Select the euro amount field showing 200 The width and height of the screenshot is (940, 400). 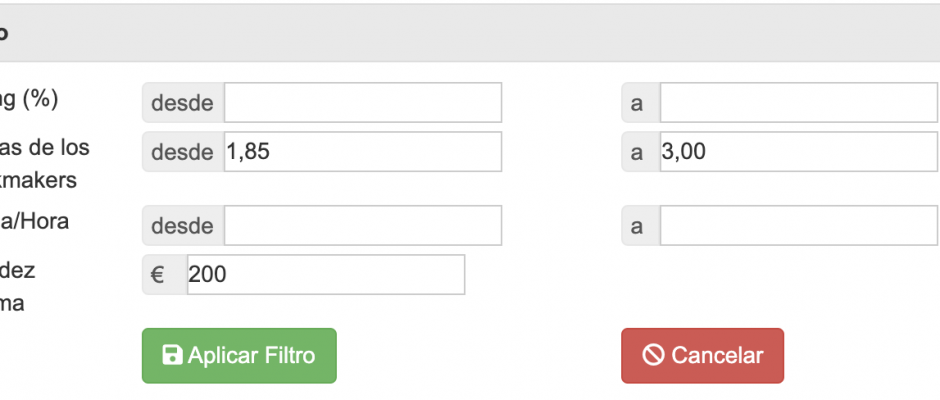(326, 275)
